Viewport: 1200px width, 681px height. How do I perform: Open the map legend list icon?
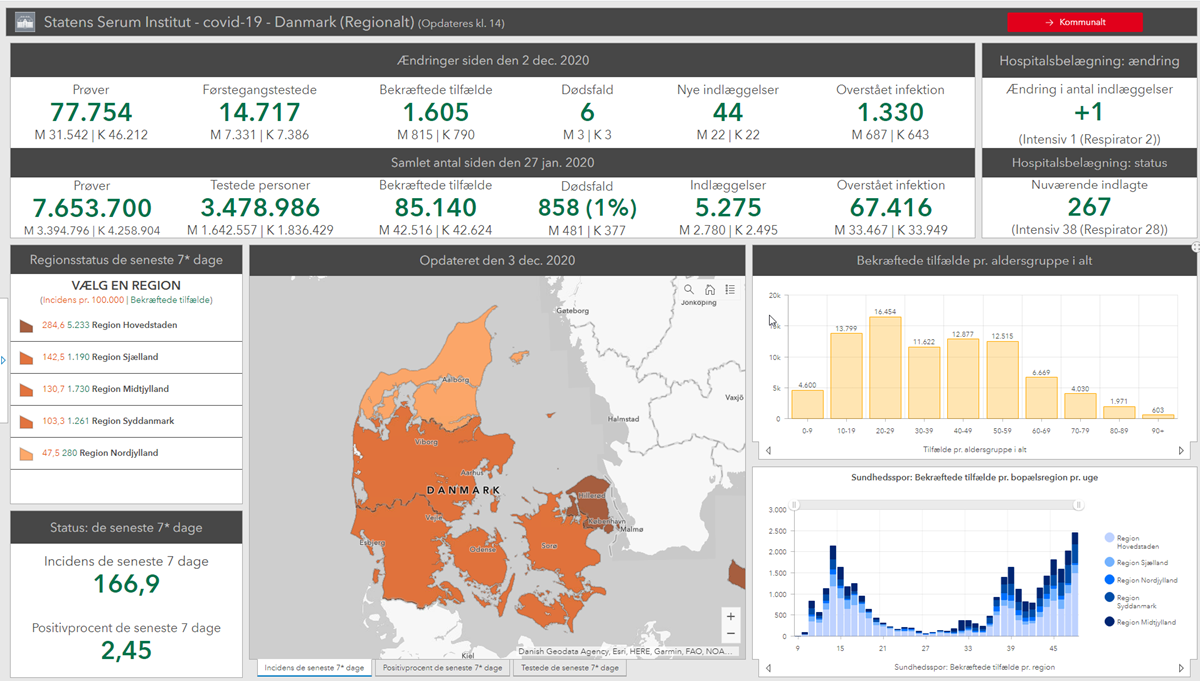tap(730, 289)
